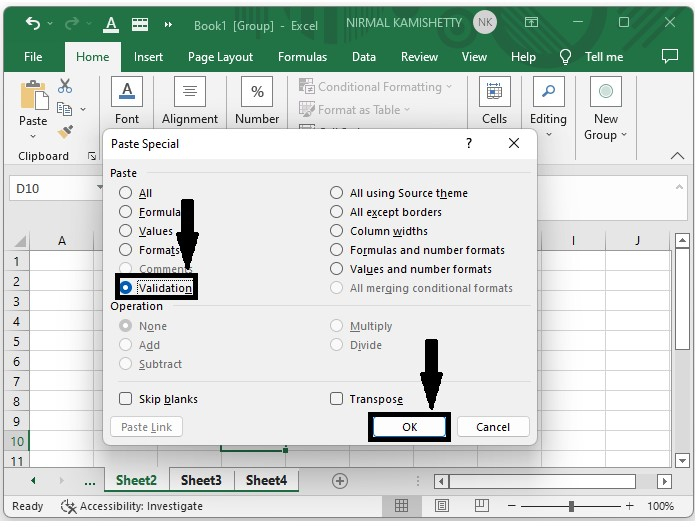Viewport: 697px width, 527px height.
Task: Switch to Page Layout view icon
Action: (441, 506)
